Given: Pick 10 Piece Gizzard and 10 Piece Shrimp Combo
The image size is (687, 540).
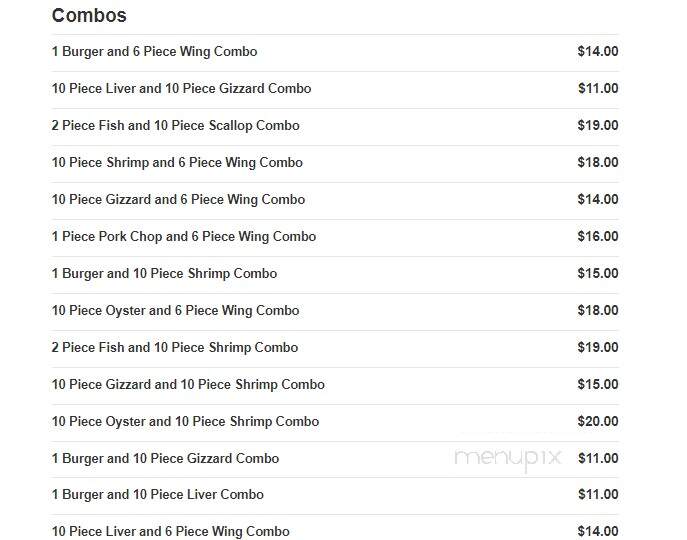Looking at the screenshot, I should [x=335, y=385].
